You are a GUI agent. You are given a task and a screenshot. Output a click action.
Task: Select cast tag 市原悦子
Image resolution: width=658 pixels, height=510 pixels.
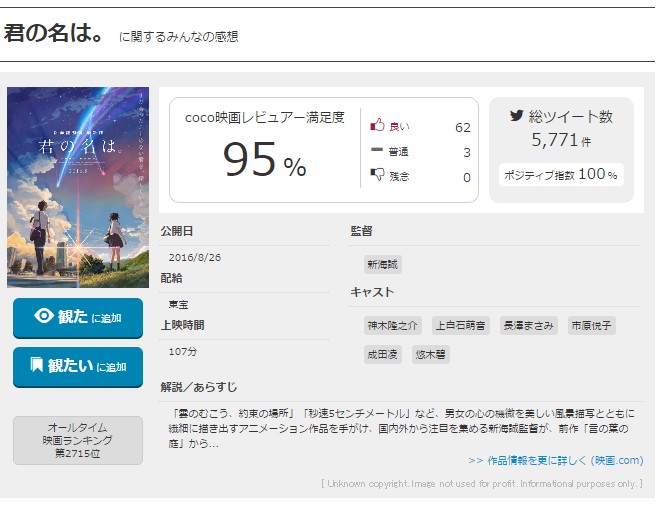click(x=591, y=326)
